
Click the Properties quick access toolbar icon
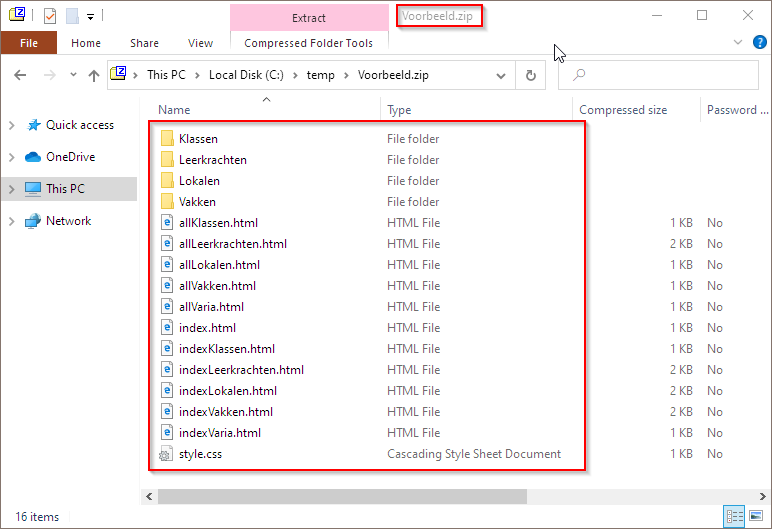[50, 16]
